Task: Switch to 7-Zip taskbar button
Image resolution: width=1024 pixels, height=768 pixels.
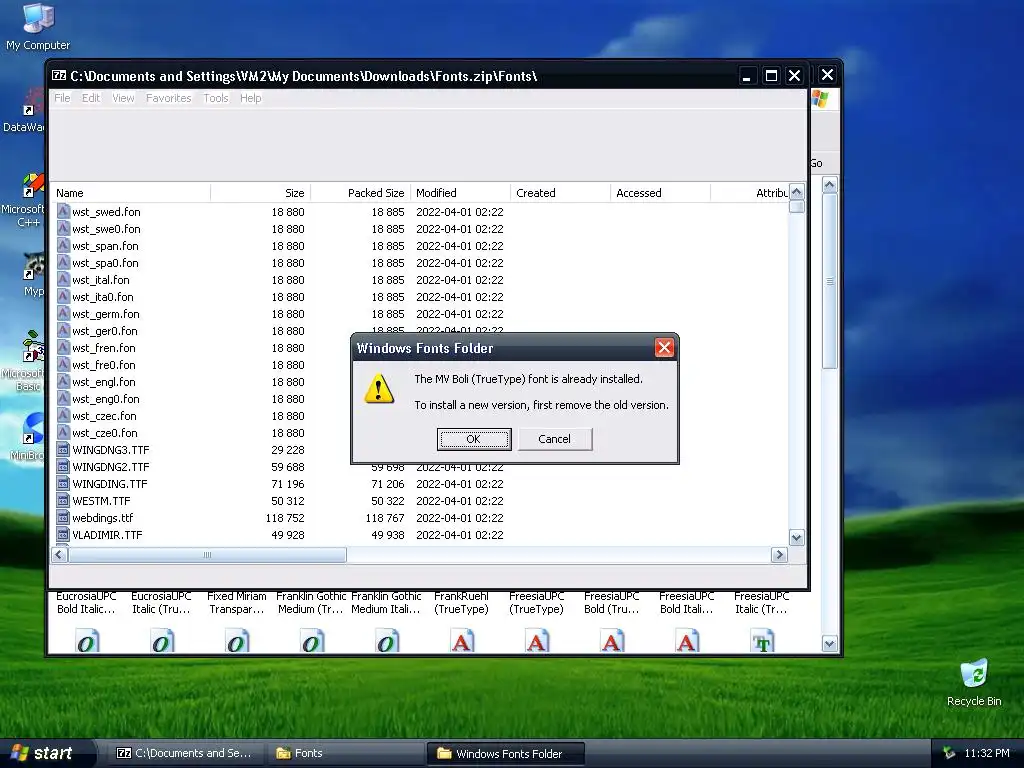Action: (184, 753)
